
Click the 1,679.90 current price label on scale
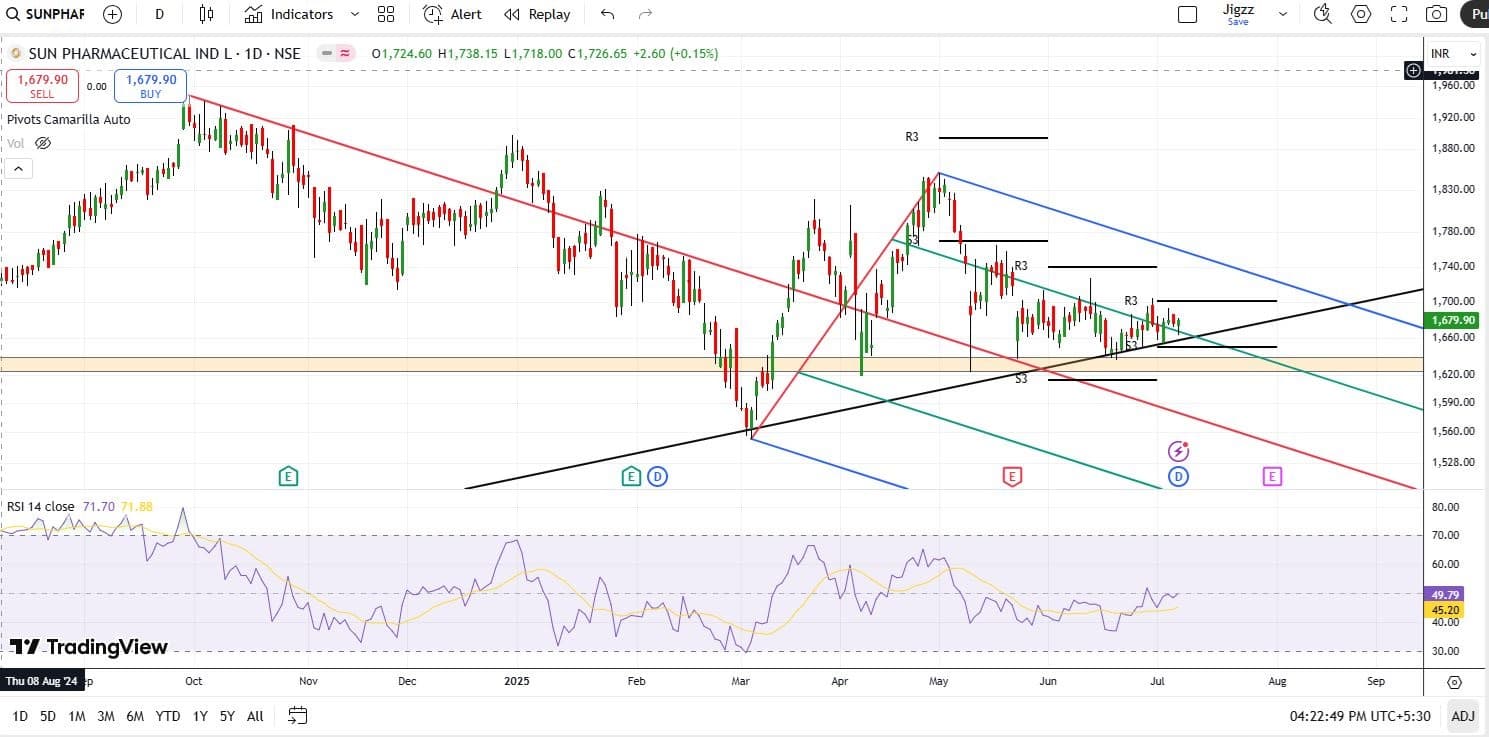pos(1454,320)
